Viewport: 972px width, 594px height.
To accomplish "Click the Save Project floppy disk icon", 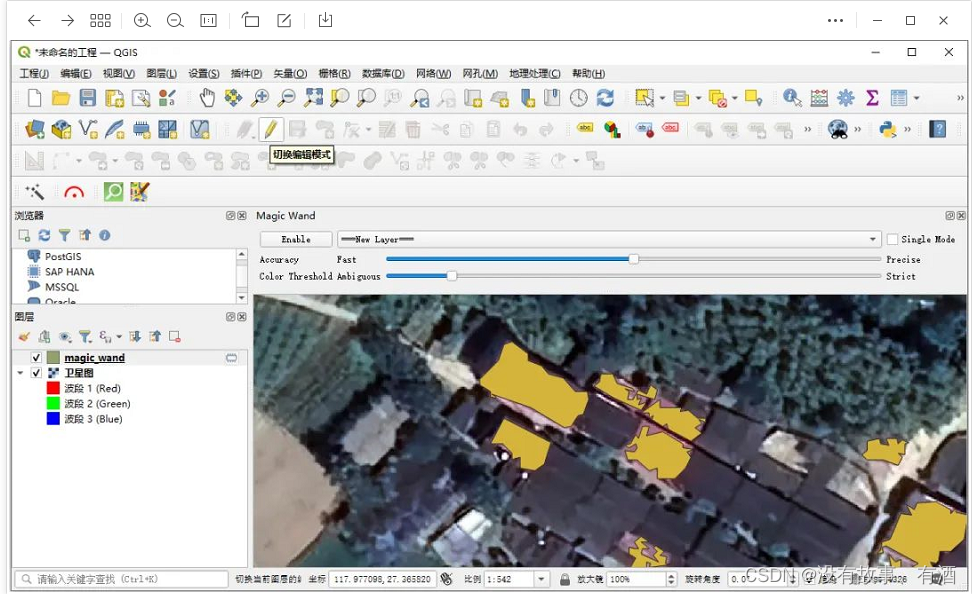I will pyautogui.click(x=88, y=97).
